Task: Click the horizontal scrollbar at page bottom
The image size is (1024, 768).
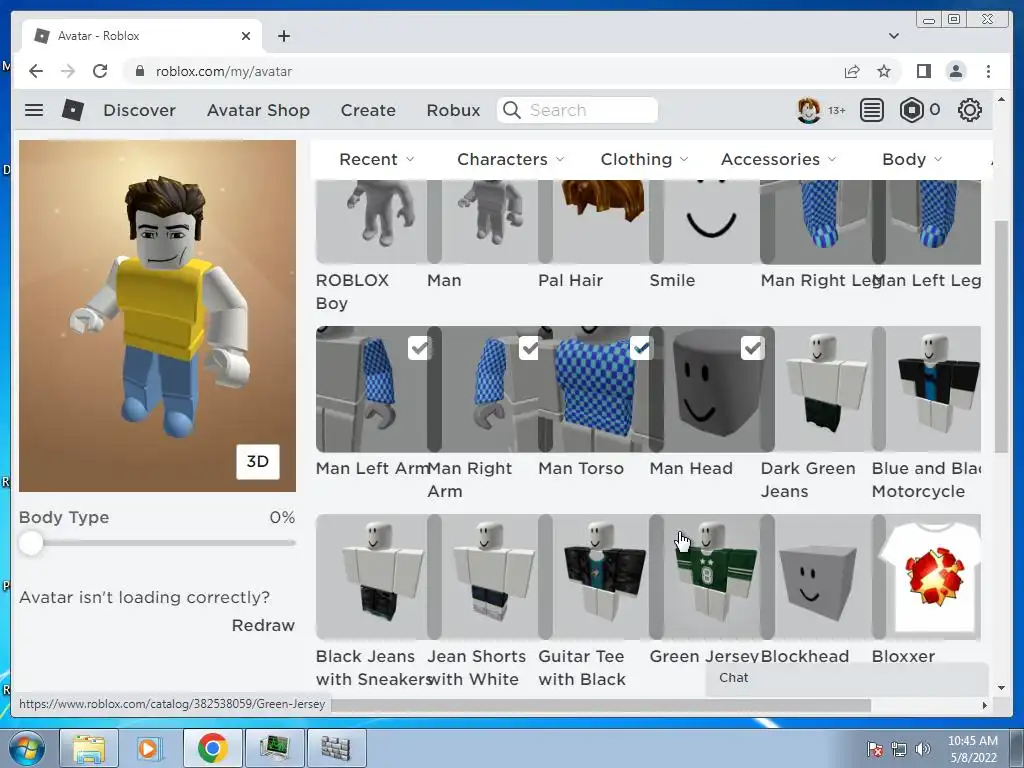Action: pos(601,705)
